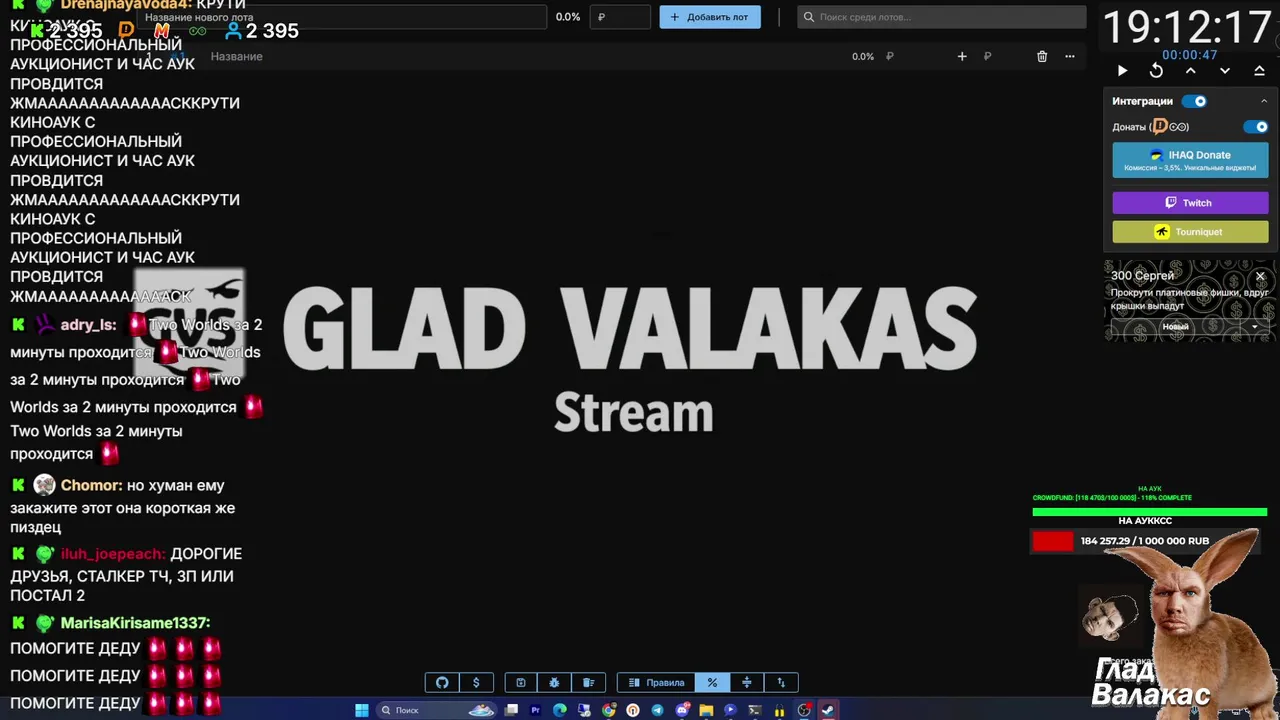Click the Название нового лота field
The width and height of the screenshot is (1280, 720).
tap(343, 17)
